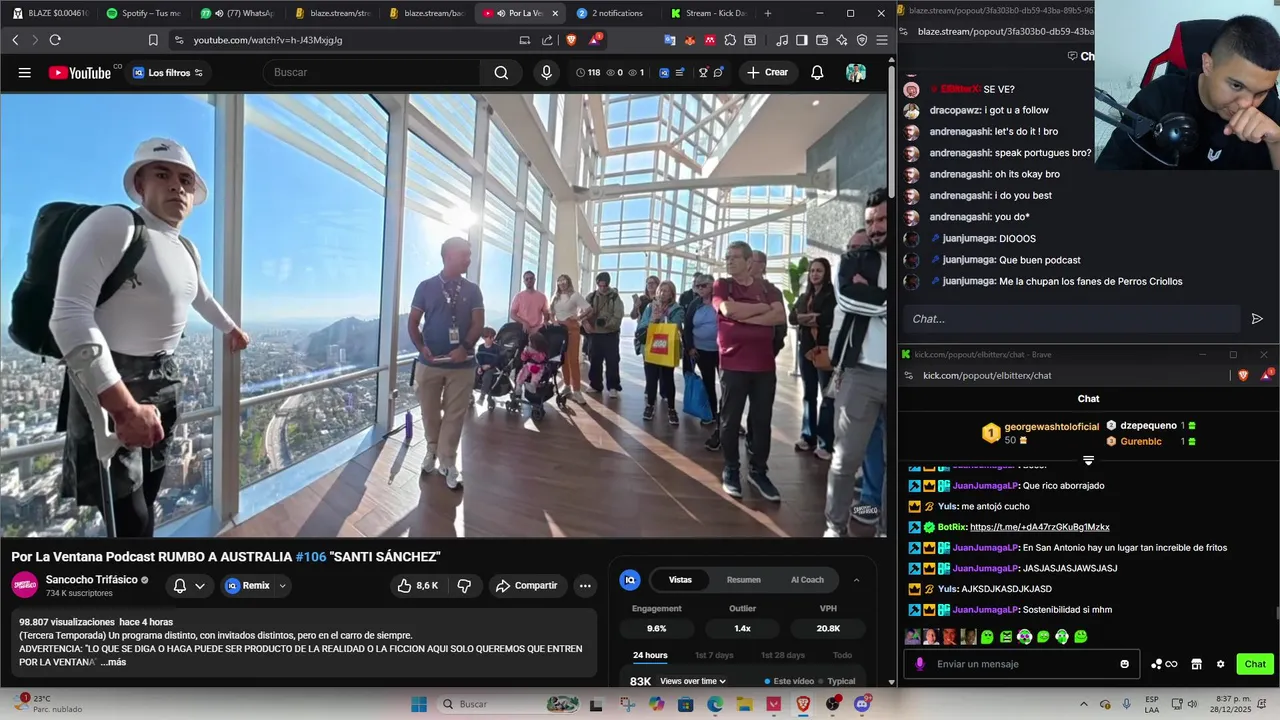The width and height of the screenshot is (1280, 720).
Task: Open the Sancocho Trifásico channel avatar
Action: 25,585
